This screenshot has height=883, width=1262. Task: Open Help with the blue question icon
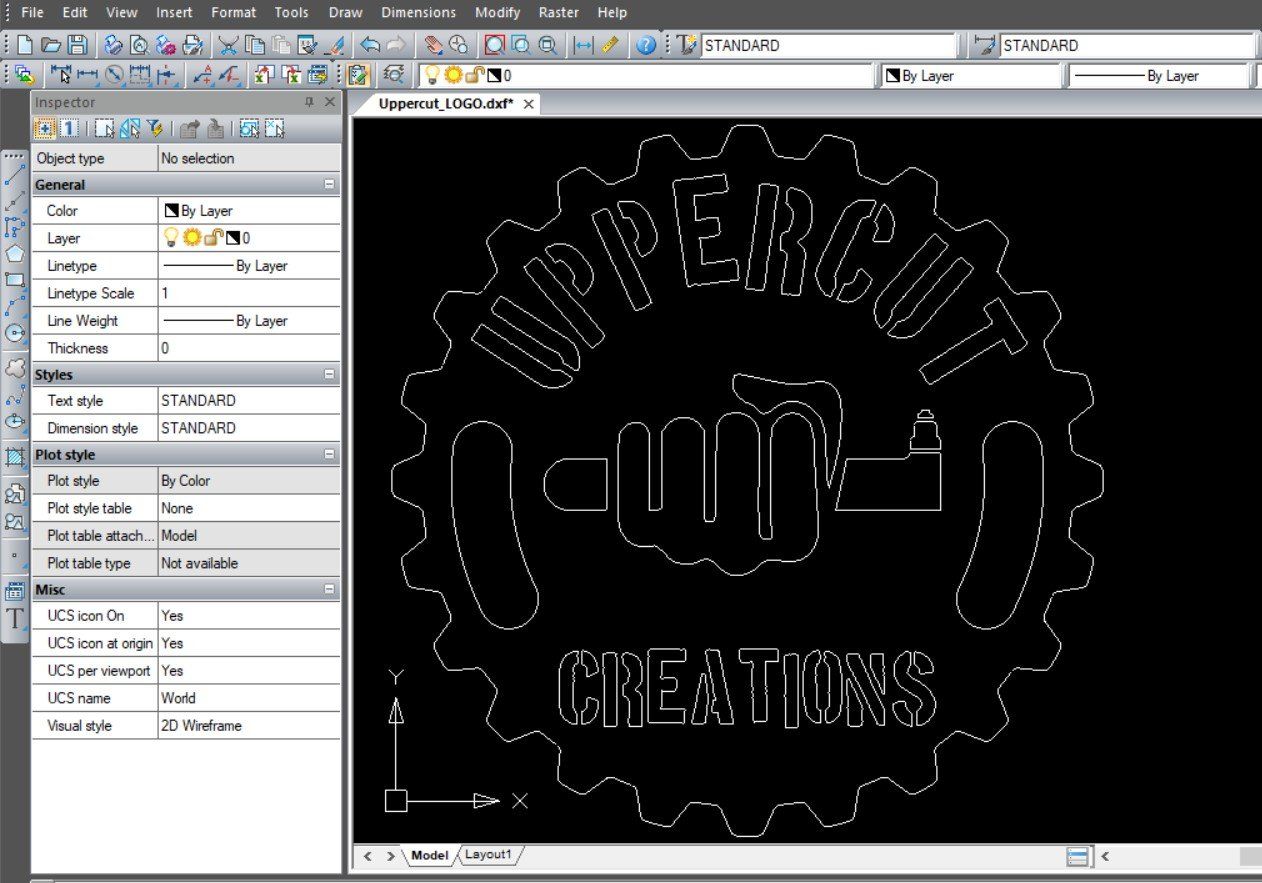click(x=646, y=45)
